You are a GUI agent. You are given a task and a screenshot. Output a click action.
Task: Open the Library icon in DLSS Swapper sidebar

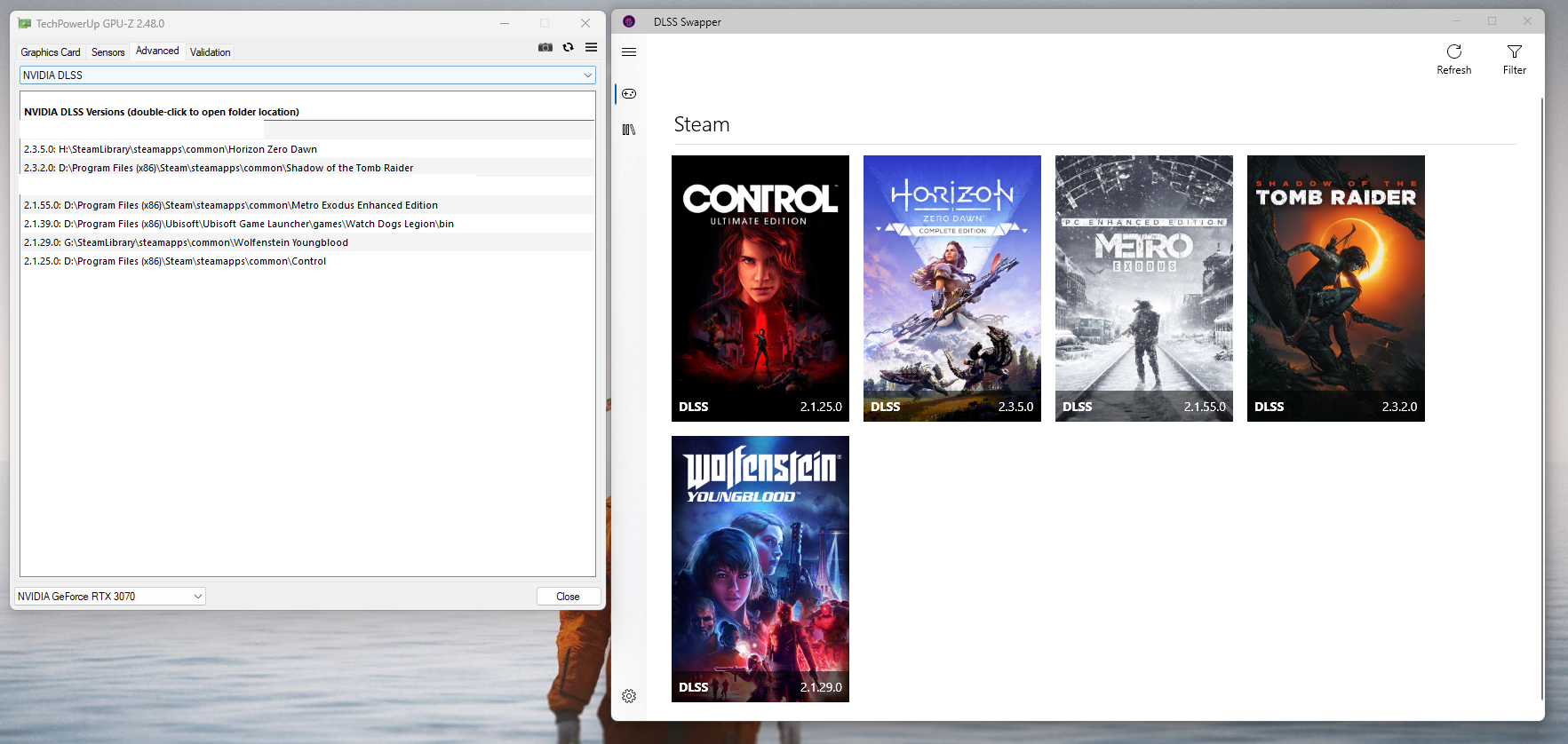(629, 130)
